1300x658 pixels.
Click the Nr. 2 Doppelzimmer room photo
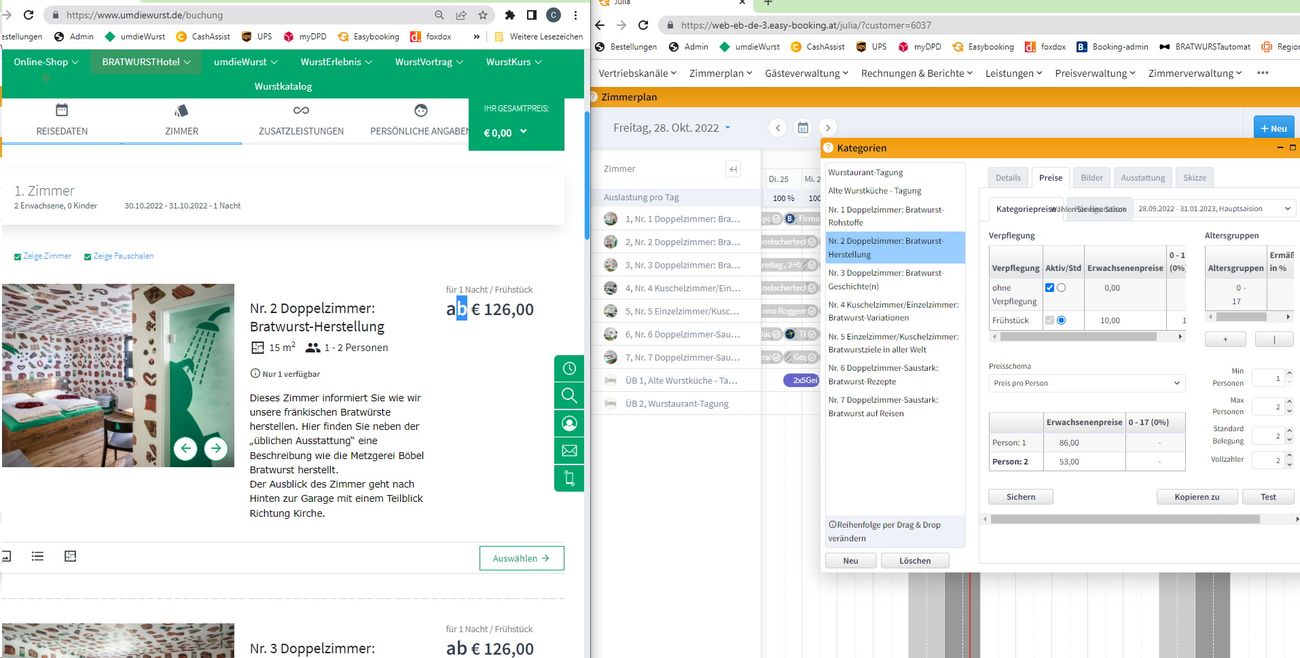[x=118, y=376]
